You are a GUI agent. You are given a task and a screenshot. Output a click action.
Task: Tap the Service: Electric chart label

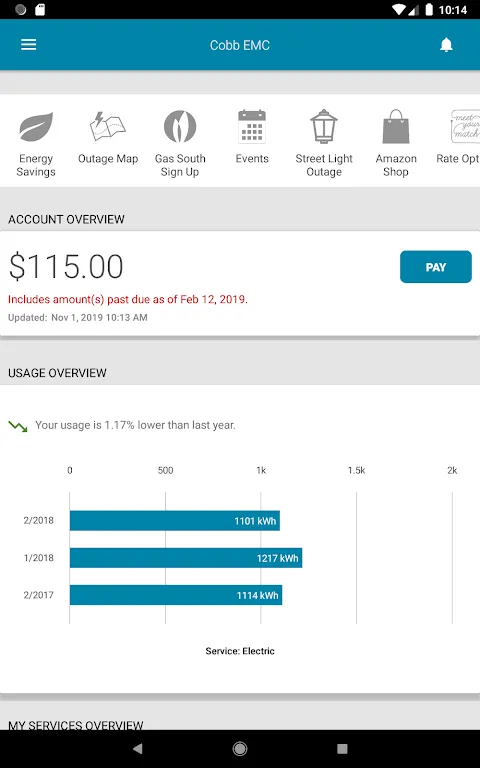pyautogui.click(x=240, y=651)
